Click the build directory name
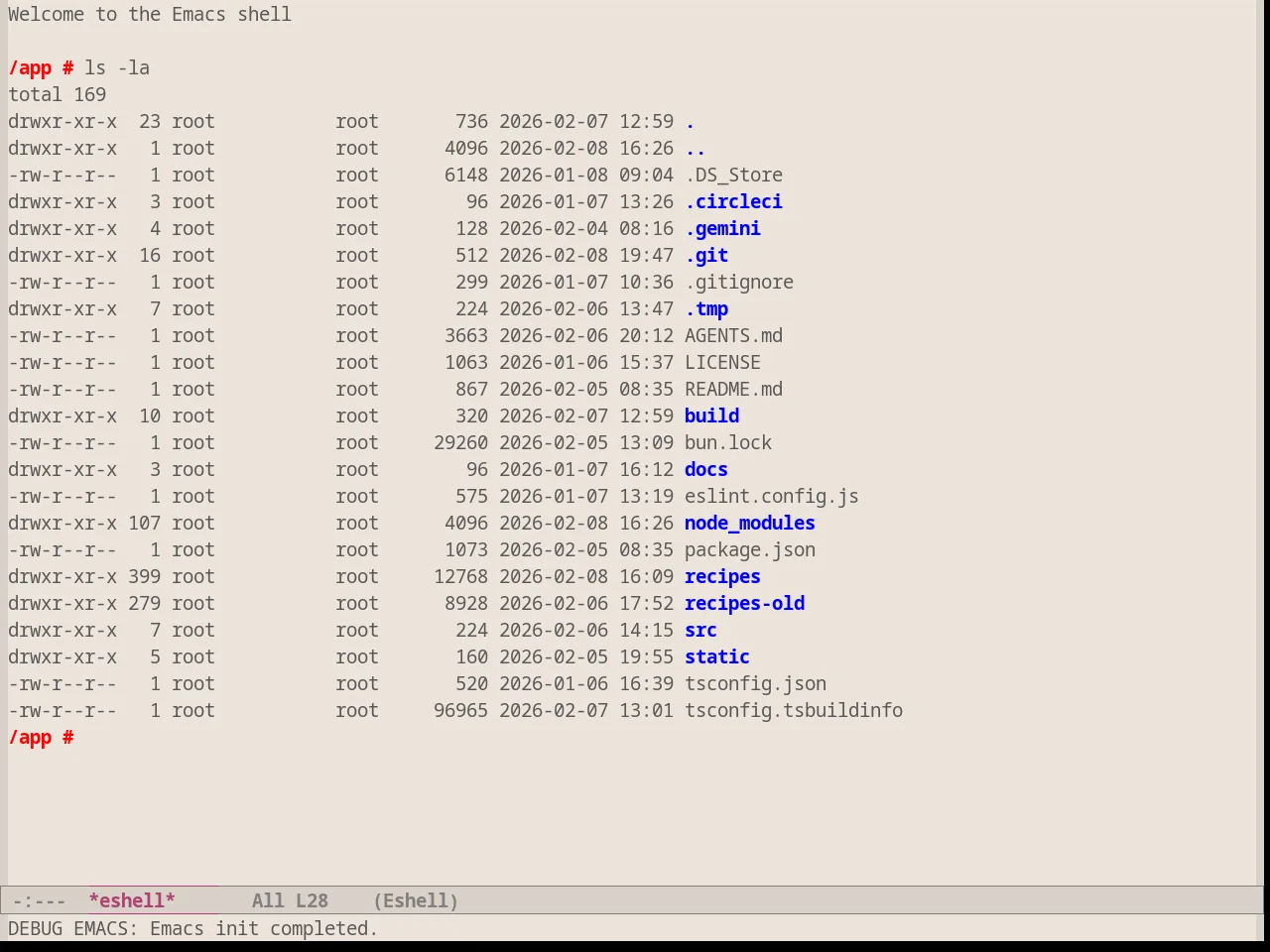1270x952 pixels. point(711,416)
